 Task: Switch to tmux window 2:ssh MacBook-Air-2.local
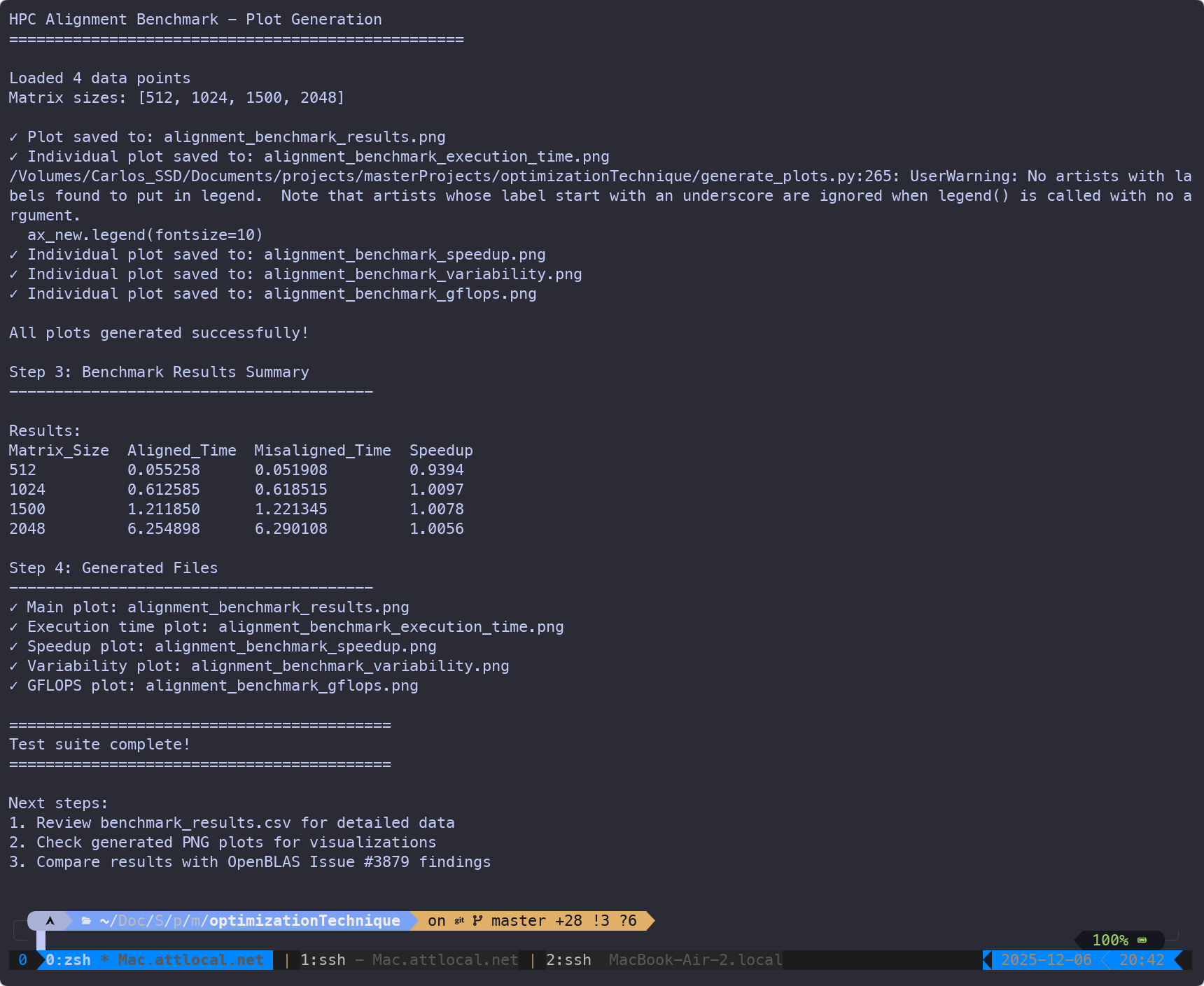point(664,960)
